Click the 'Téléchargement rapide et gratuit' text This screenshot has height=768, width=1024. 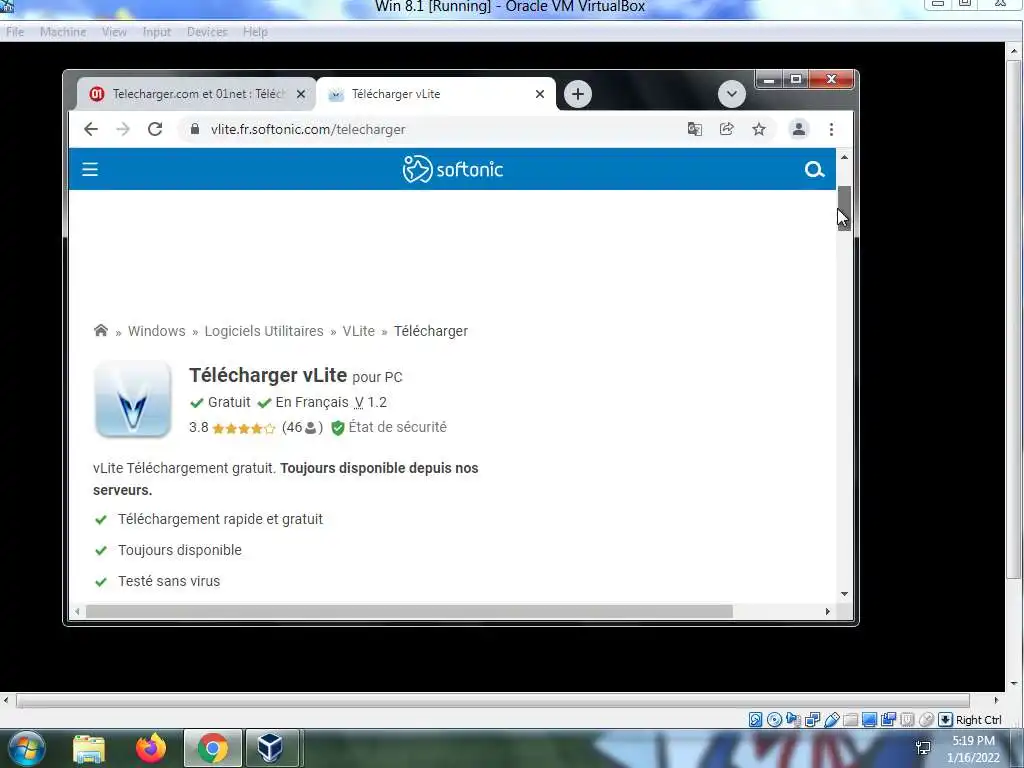(220, 519)
